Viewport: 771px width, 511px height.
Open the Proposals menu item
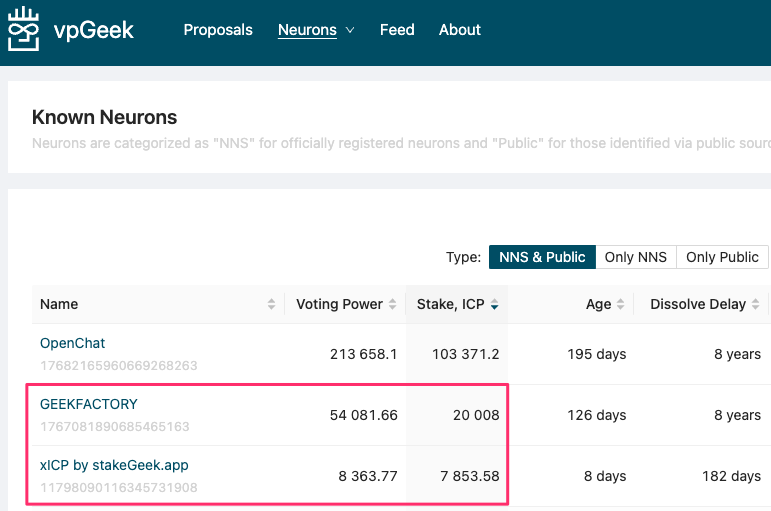click(218, 30)
